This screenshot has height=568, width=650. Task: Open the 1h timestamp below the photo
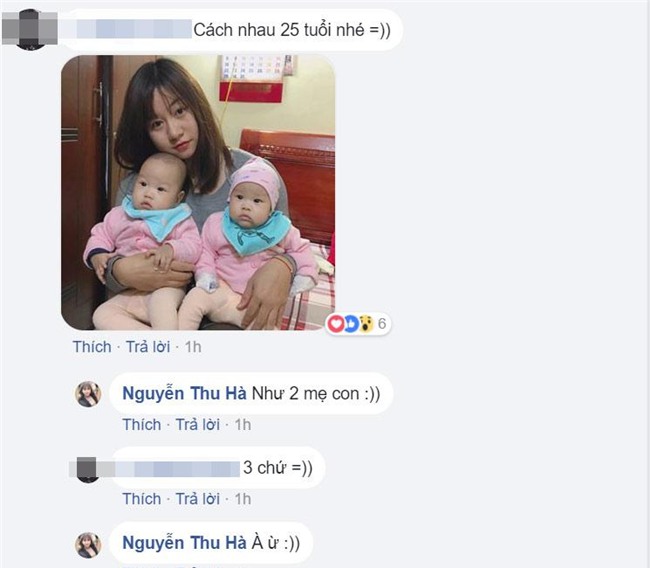[193, 347]
